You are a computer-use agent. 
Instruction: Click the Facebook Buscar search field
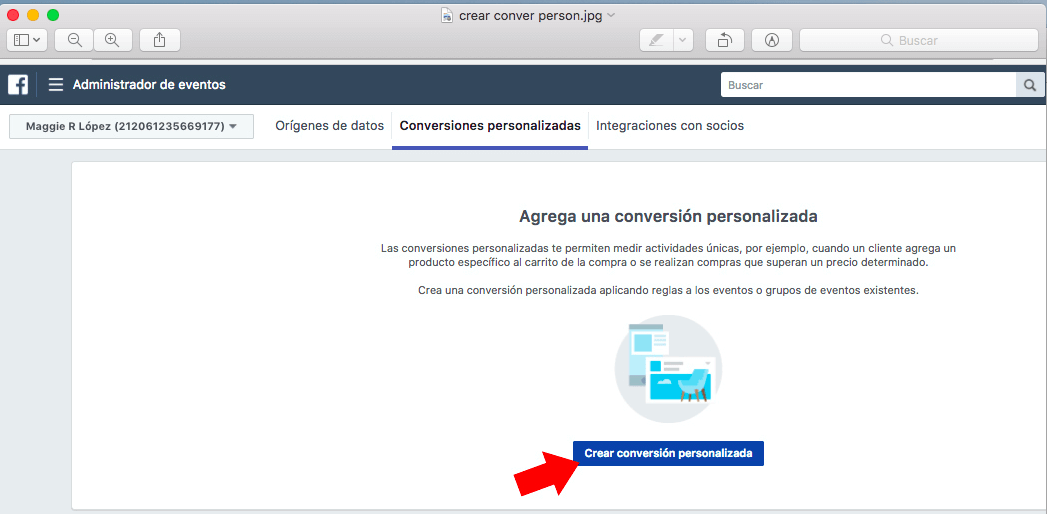867,85
